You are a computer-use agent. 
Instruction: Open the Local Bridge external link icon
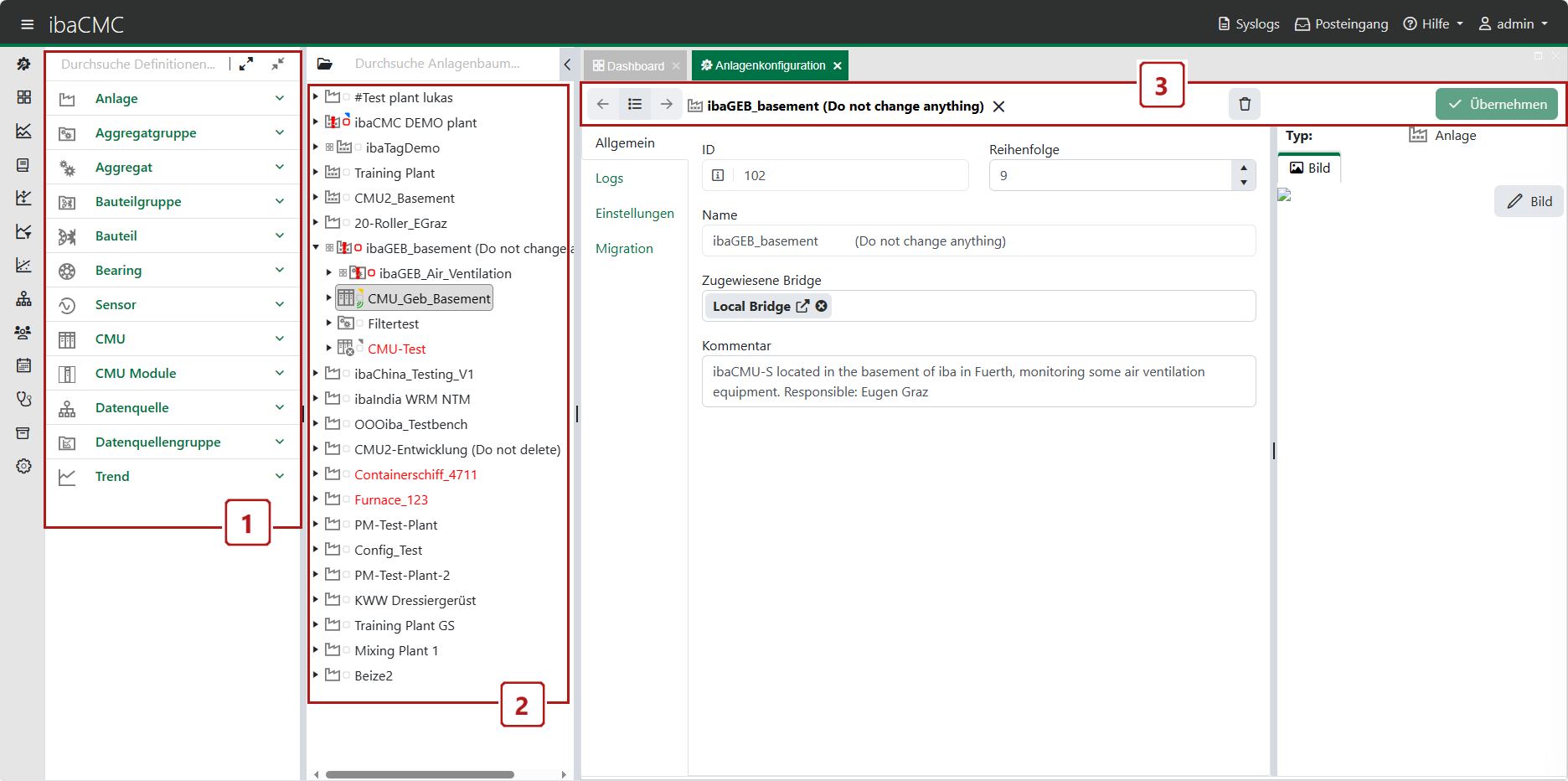(802, 306)
